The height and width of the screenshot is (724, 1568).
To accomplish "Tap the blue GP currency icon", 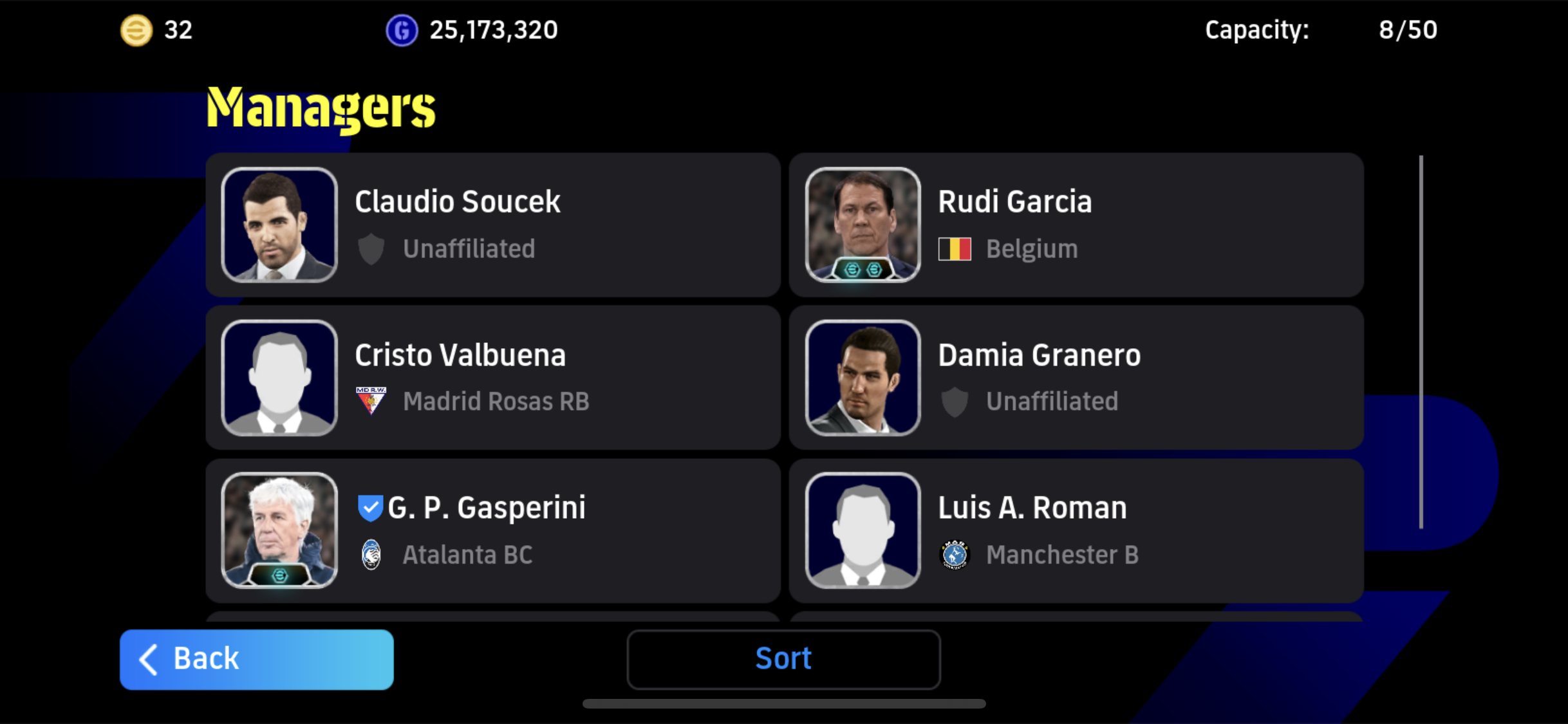I will point(402,30).
